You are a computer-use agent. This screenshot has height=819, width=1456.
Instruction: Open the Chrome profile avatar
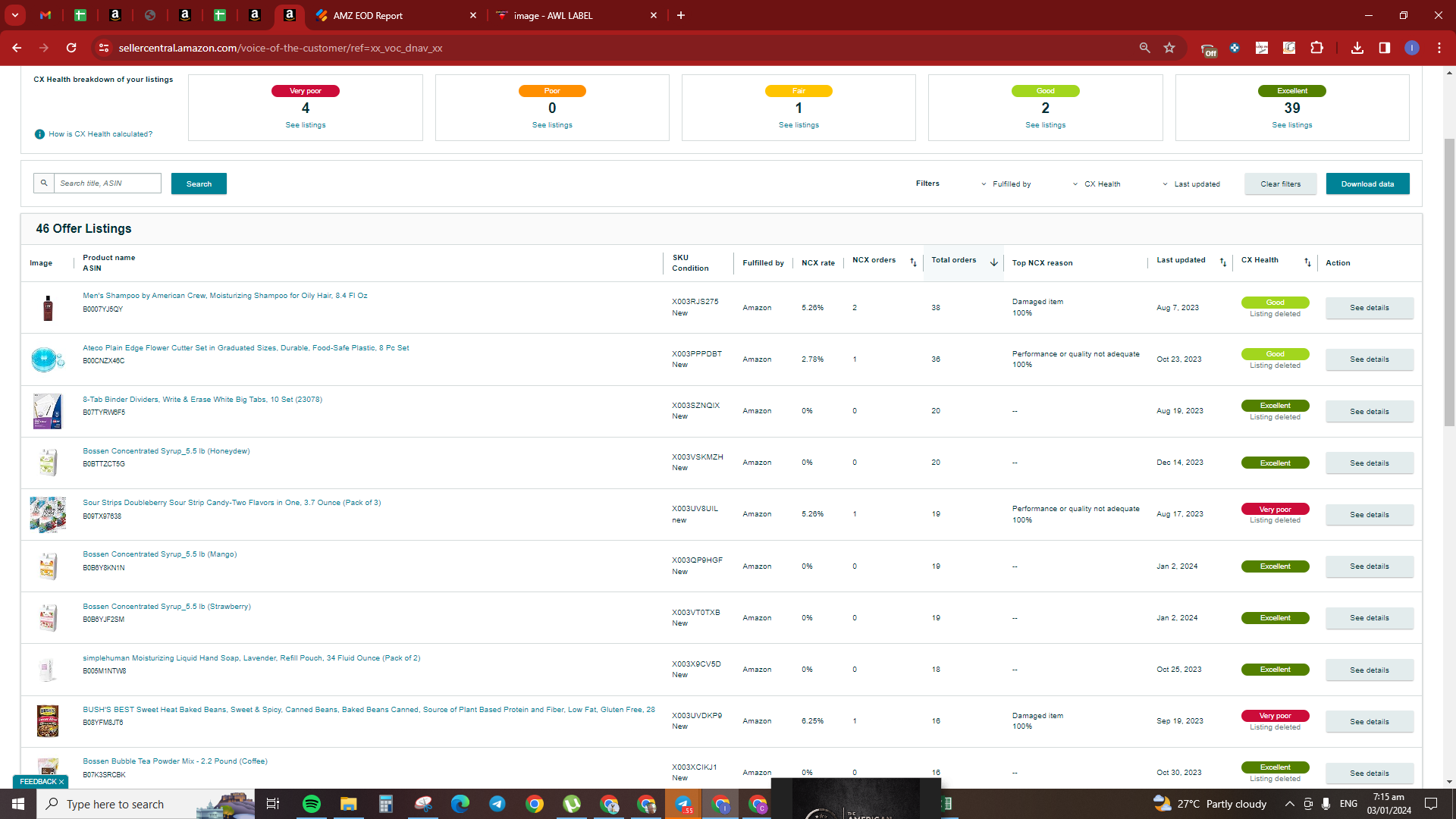1412,48
